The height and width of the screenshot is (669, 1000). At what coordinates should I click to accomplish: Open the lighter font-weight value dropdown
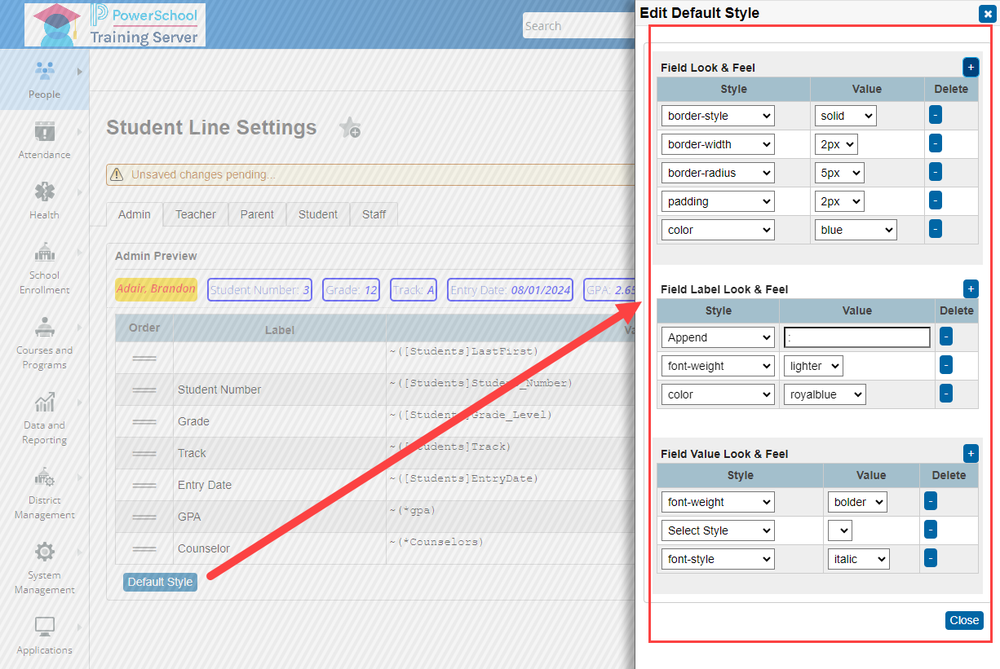[x=813, y=366]
